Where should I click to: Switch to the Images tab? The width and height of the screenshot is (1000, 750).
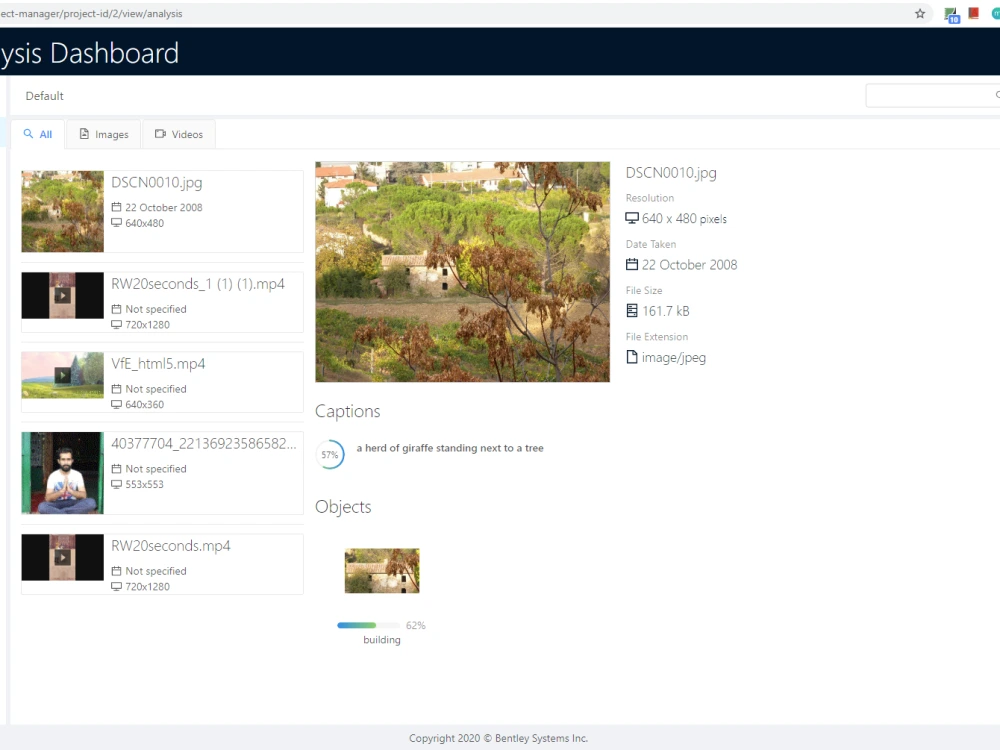104,133
